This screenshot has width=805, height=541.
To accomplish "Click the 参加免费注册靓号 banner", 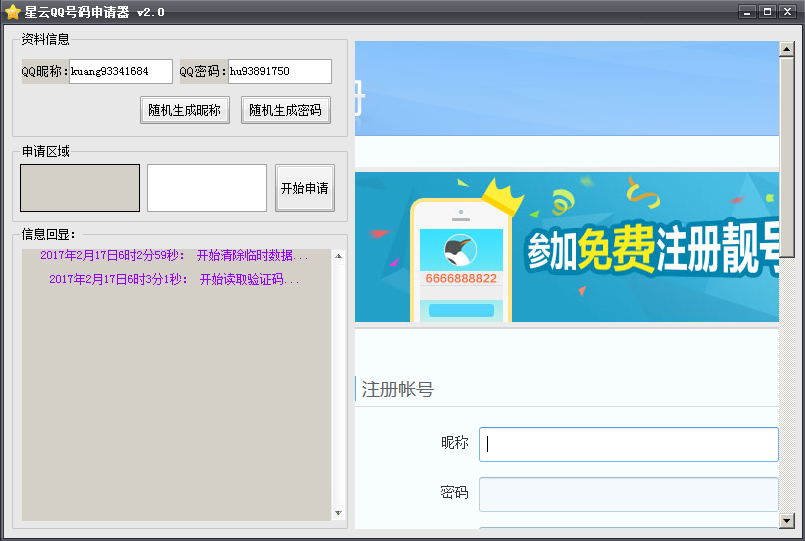I will point(567,247).
